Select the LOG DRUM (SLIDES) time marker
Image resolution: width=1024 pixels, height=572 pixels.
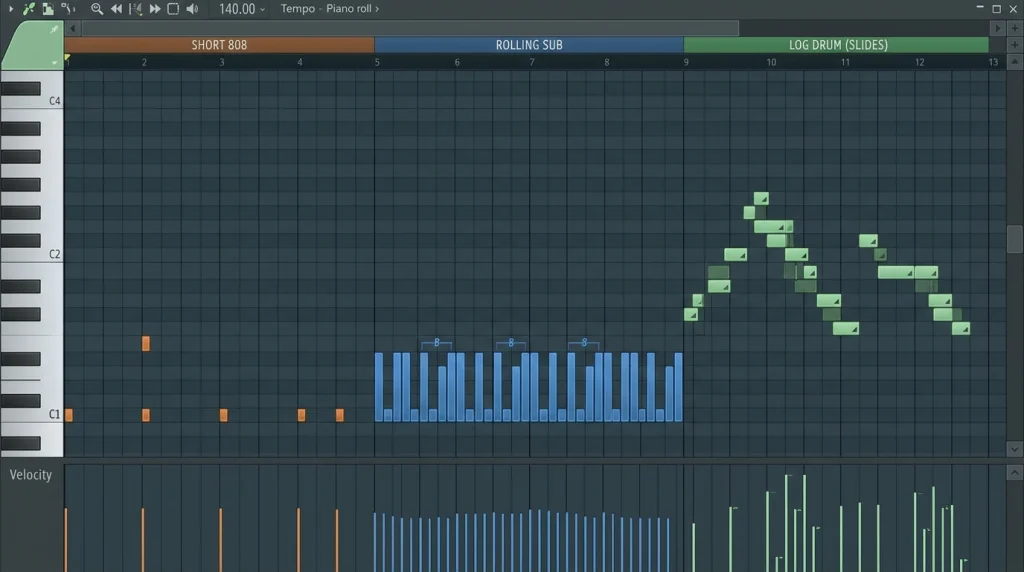[837, 44]
